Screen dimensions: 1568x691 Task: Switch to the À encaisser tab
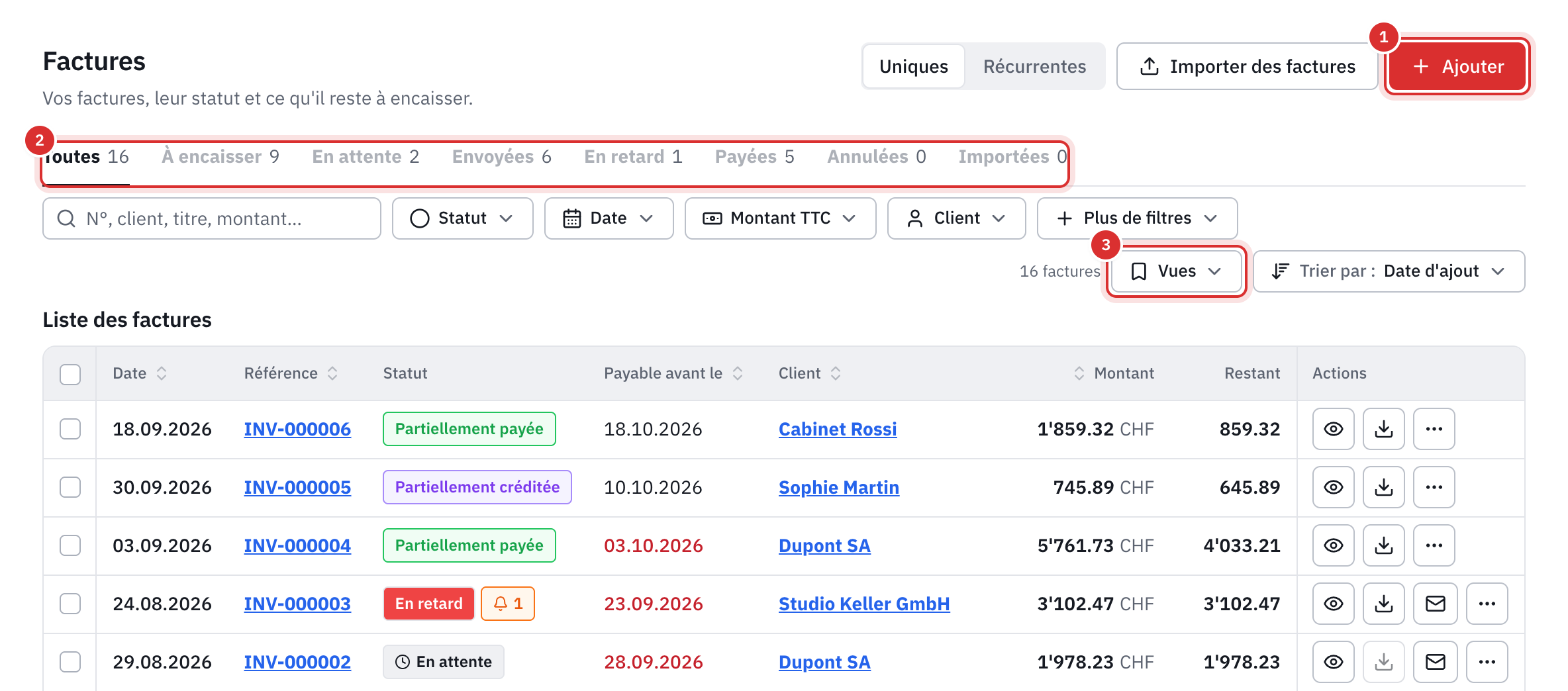tap(220, 157)
